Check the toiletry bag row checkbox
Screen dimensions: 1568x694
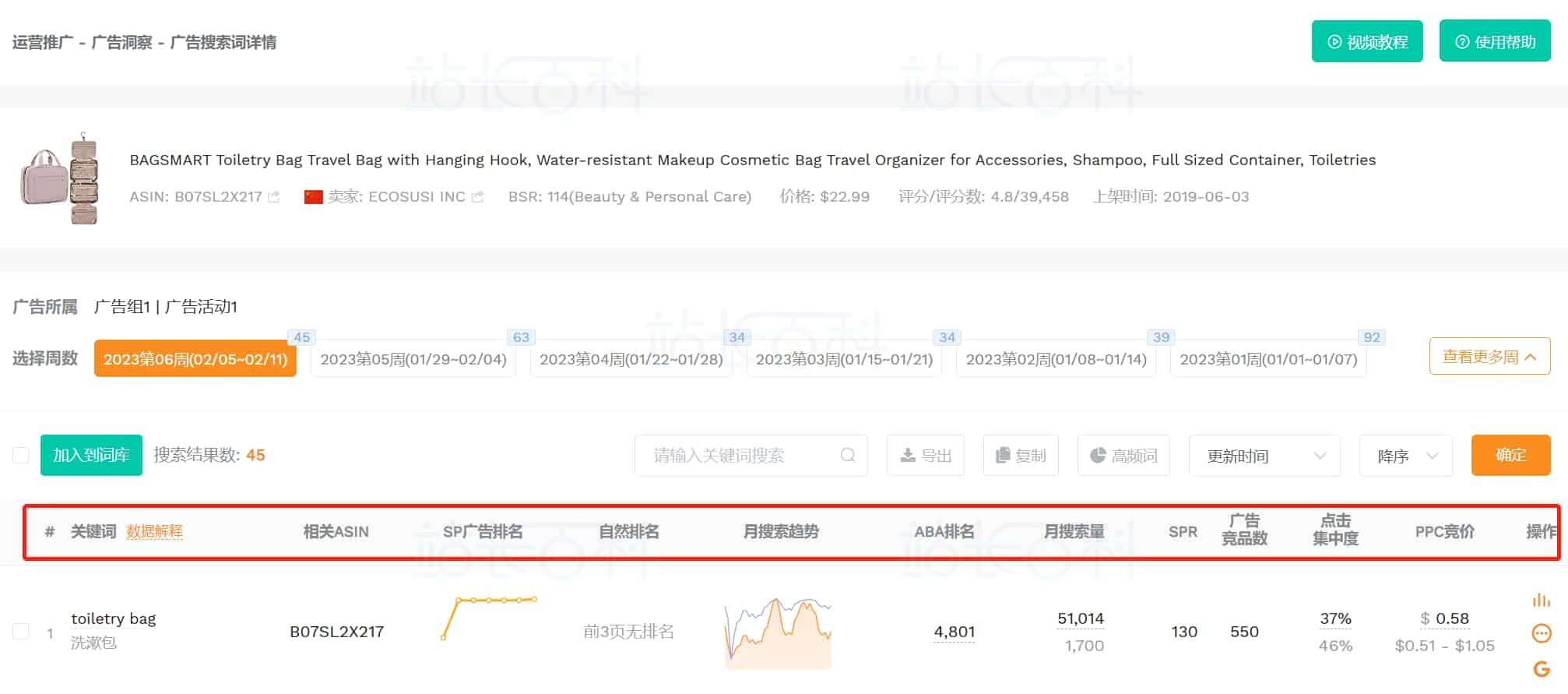[x=21, y=632]
